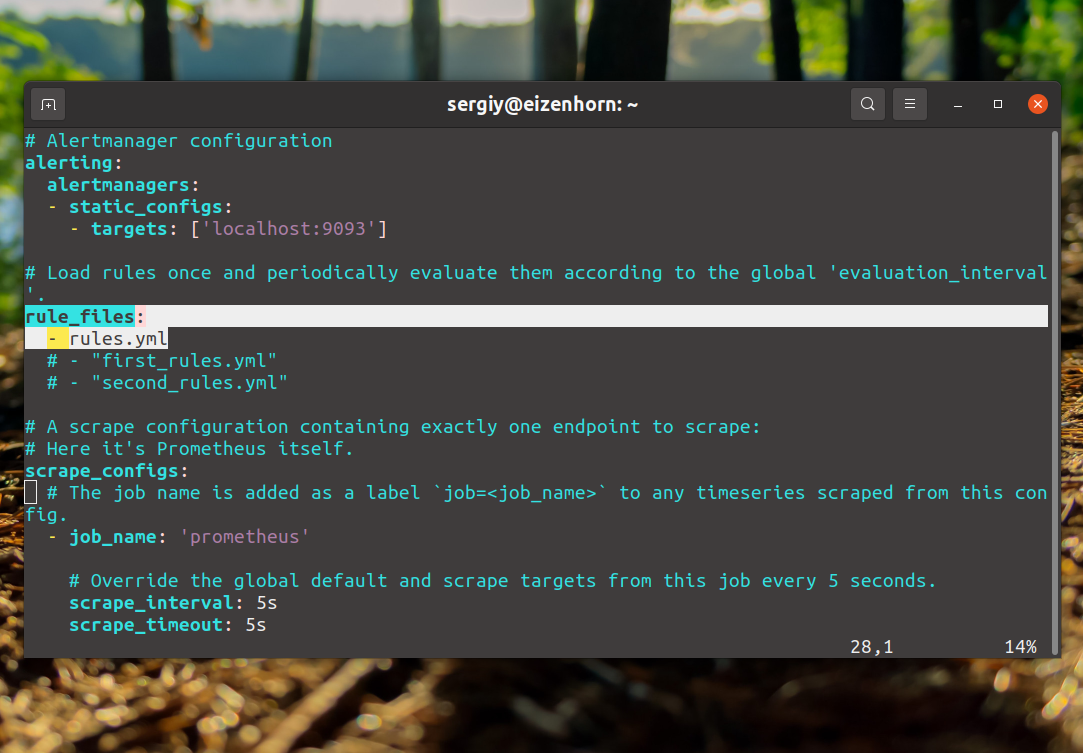The image size is (1083, 753).
Task: Click the 5s value after scrape_interval
Action: click(267, 603)
